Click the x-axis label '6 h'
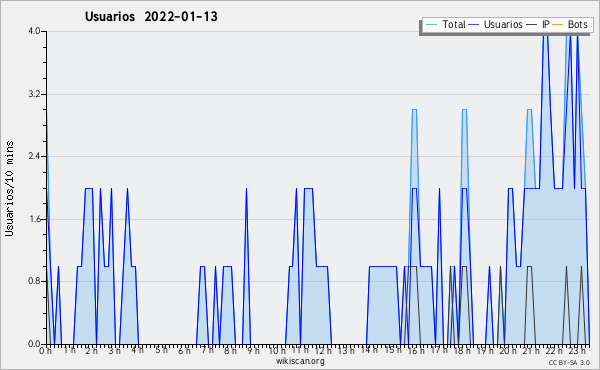 coord(184,351)
